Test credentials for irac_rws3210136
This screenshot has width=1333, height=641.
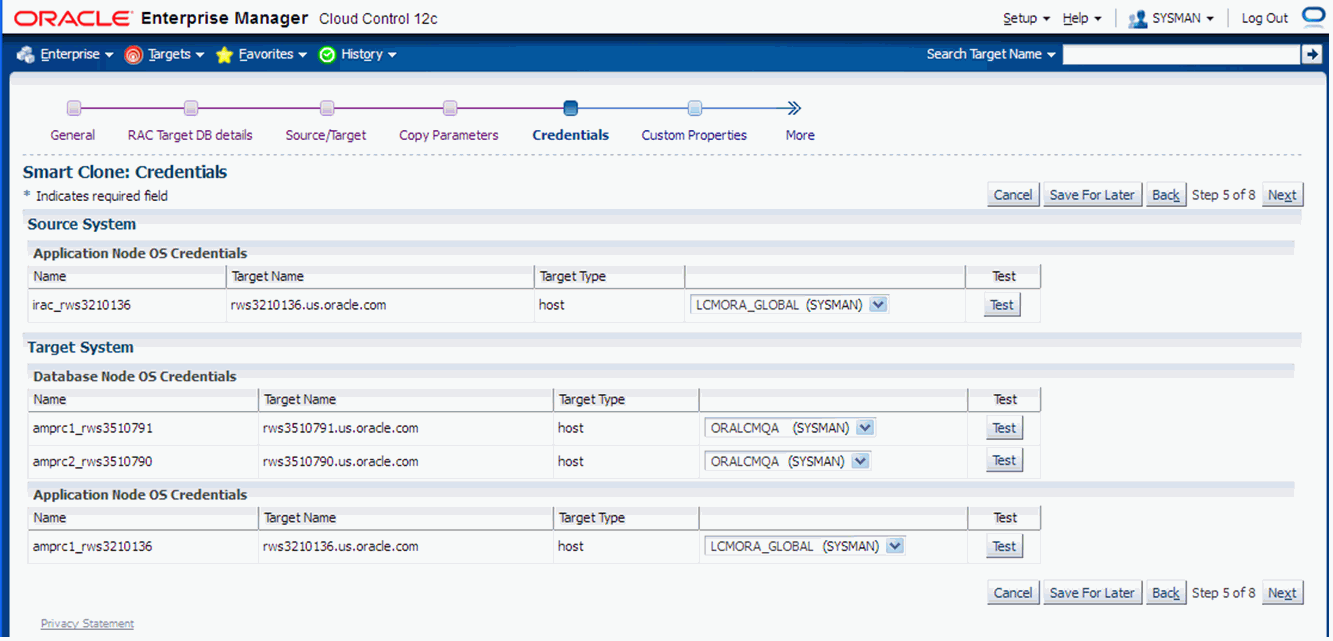(1002, 305)
